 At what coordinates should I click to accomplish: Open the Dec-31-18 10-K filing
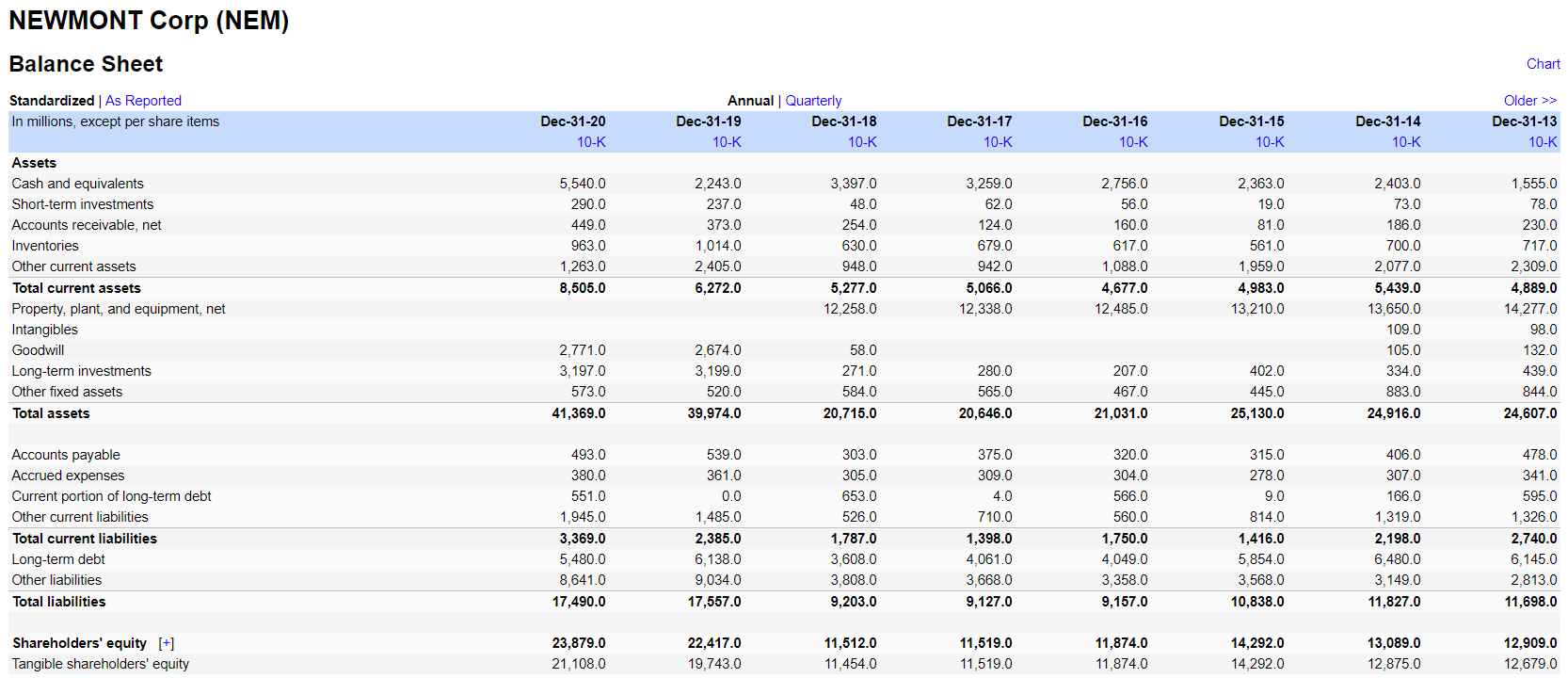(x=862, y=142)
